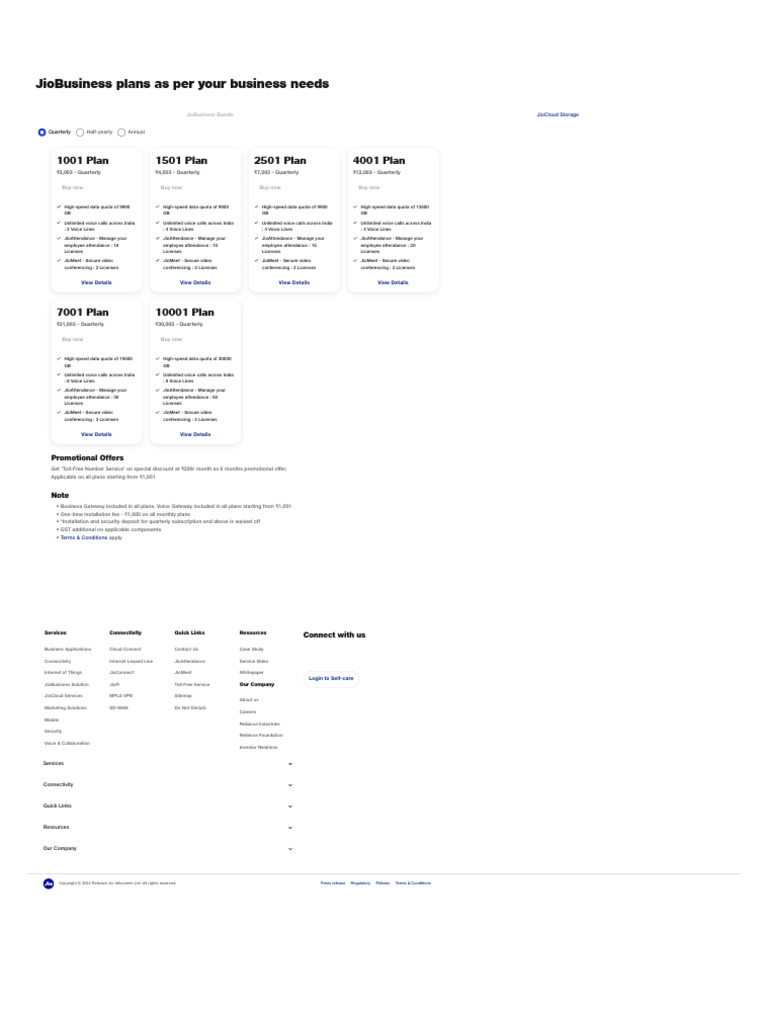
Task: Open the Investor Relations footer link
Action: pos(259,747)
